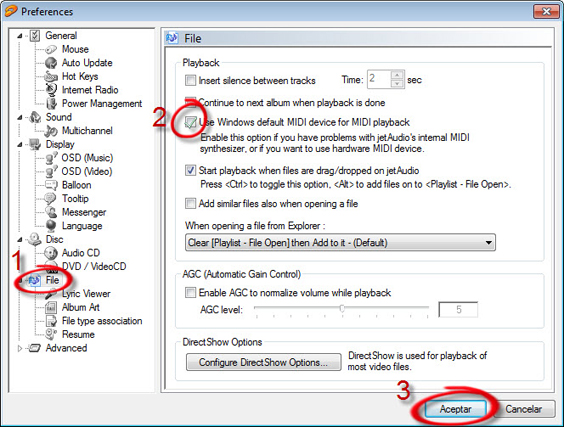The height and width of the screenshot is (427, 564).
Task: Enable AGC to normalize volume checkbox
Action: (190, 292)
